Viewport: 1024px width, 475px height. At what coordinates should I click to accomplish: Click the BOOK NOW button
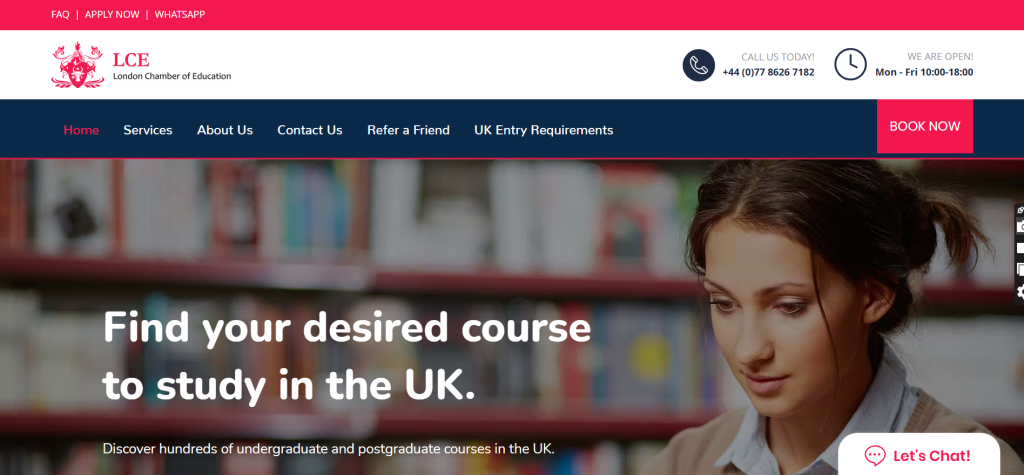(x=925, y=126)
